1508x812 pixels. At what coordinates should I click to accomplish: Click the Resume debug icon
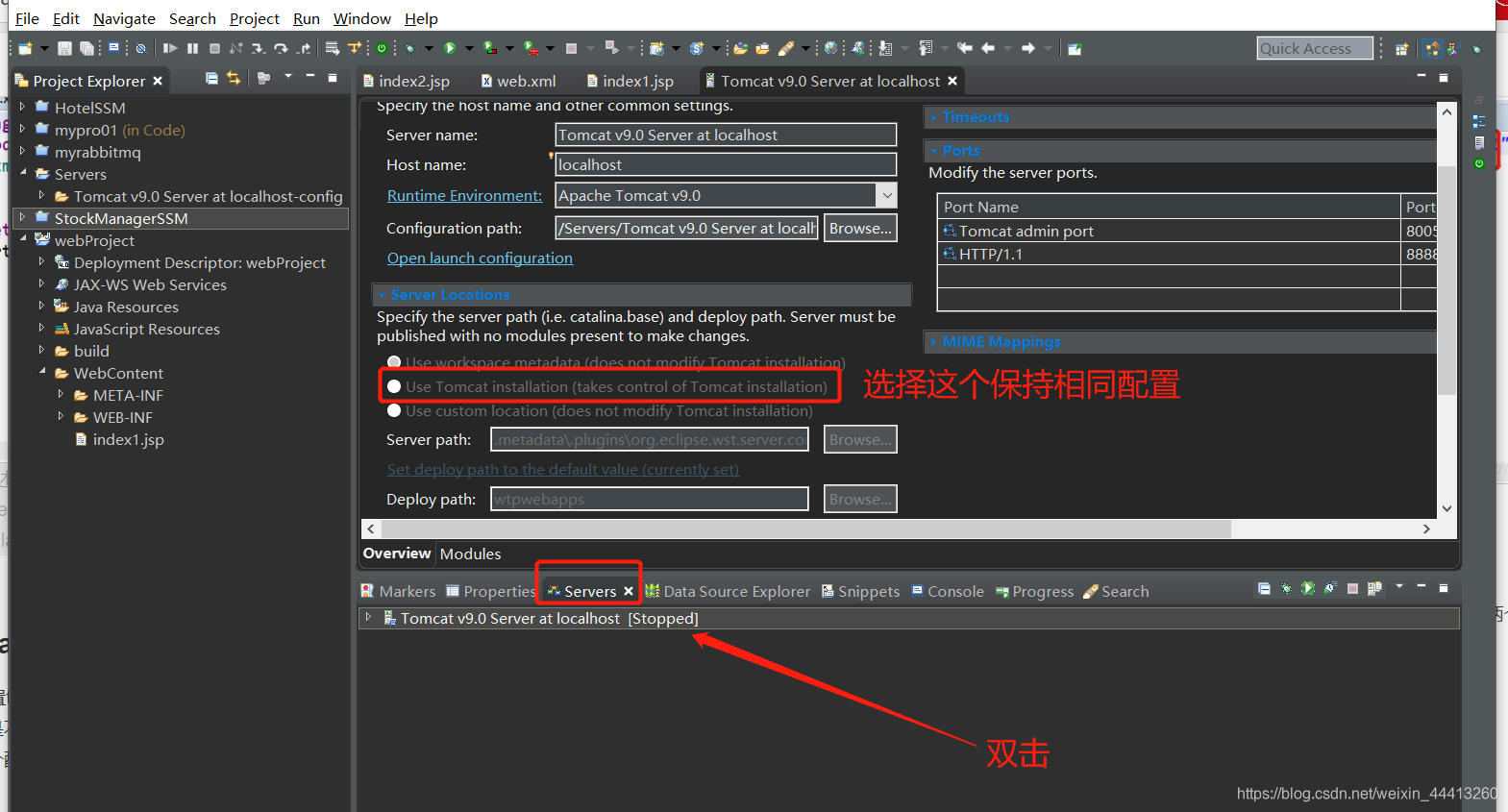tap(170, 48)
